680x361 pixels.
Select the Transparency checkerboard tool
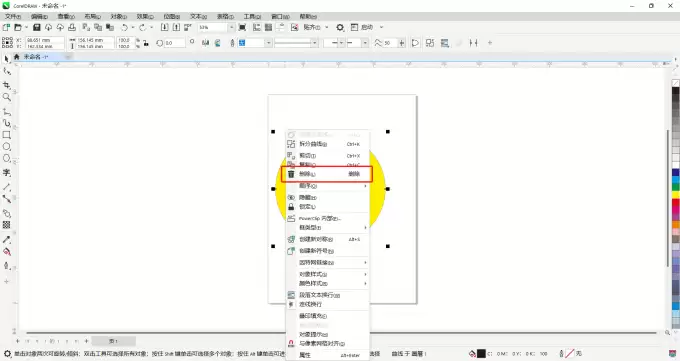coord(7,225)
